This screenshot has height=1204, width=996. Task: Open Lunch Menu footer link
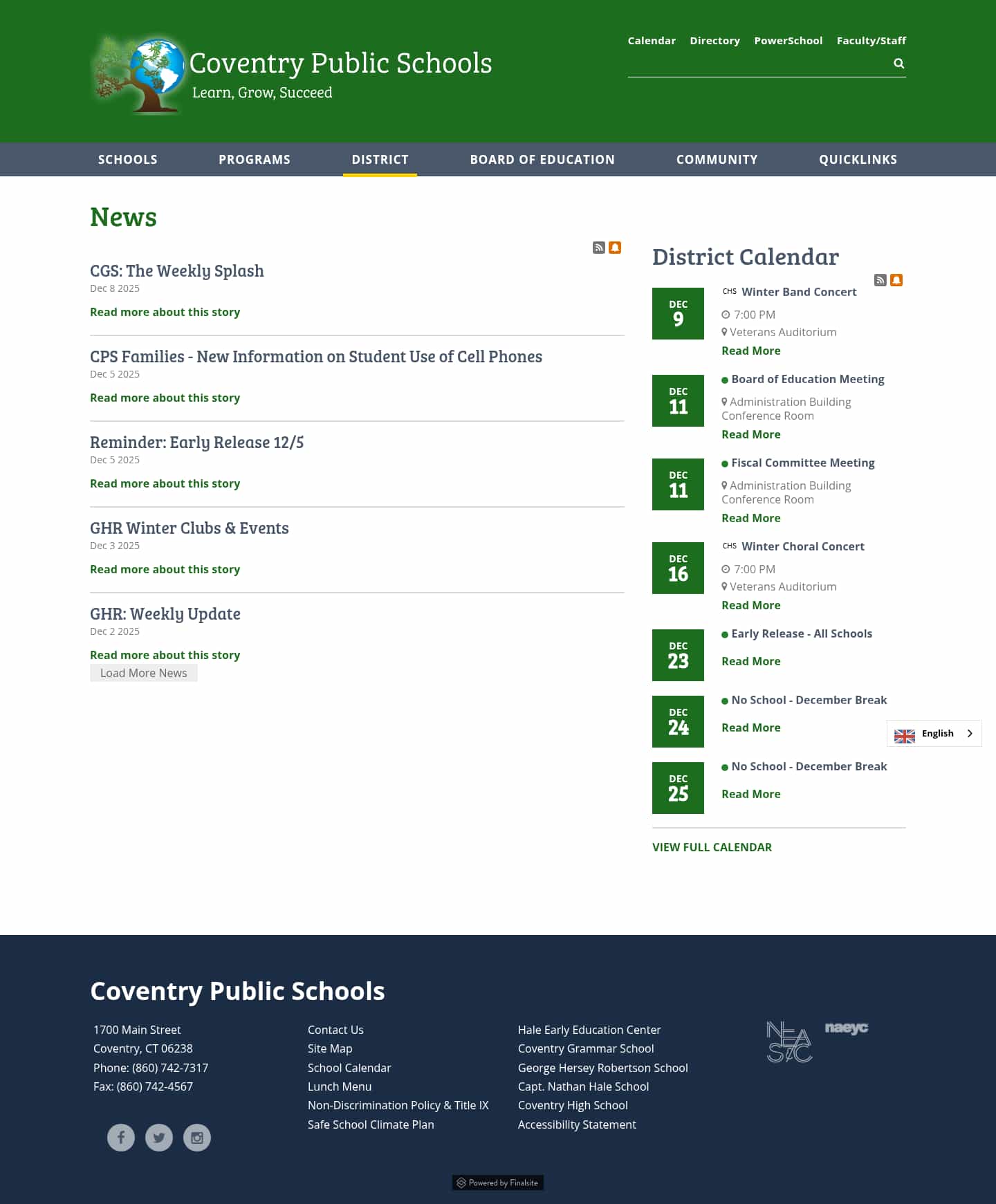coord(340,1086)
